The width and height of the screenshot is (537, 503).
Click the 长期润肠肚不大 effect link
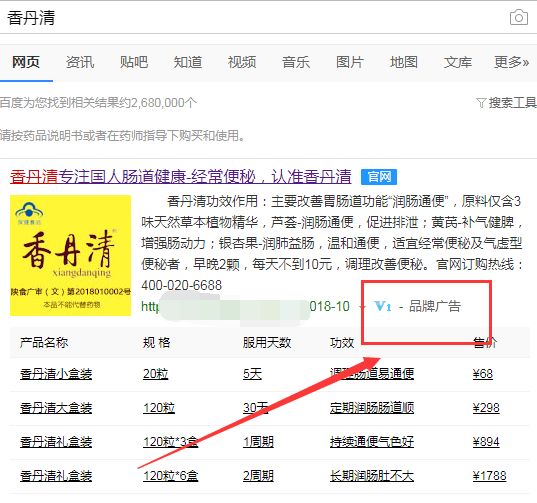pos(372,475)
